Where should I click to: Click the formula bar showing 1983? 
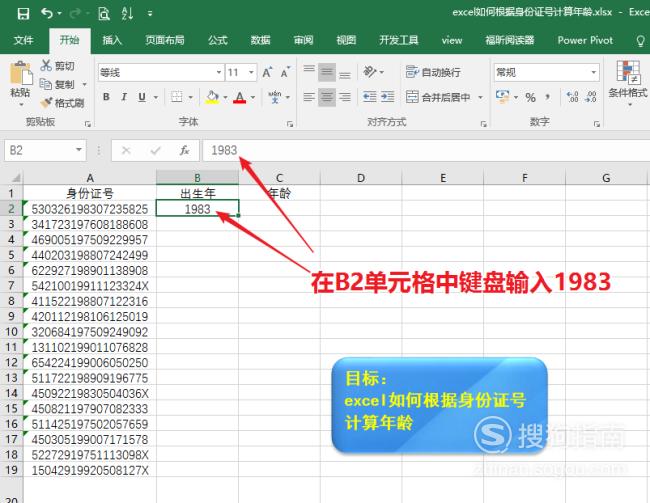point(426,150)
